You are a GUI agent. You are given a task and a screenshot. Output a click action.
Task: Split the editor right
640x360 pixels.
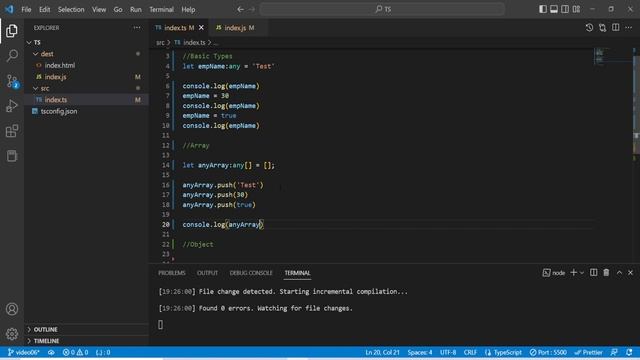click(616, 28)
